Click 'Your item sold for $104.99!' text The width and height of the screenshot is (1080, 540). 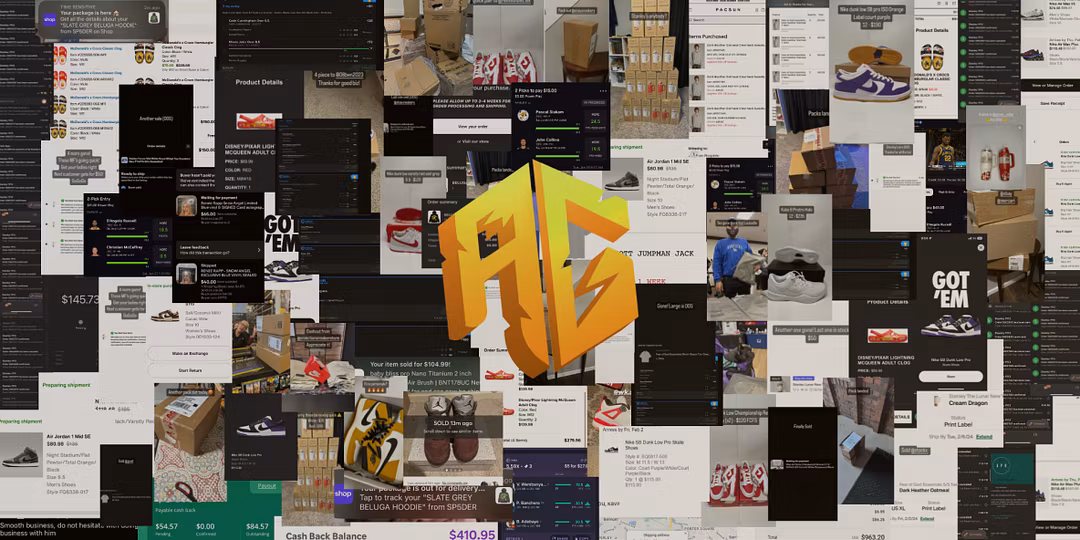click(x=410, y=364)
